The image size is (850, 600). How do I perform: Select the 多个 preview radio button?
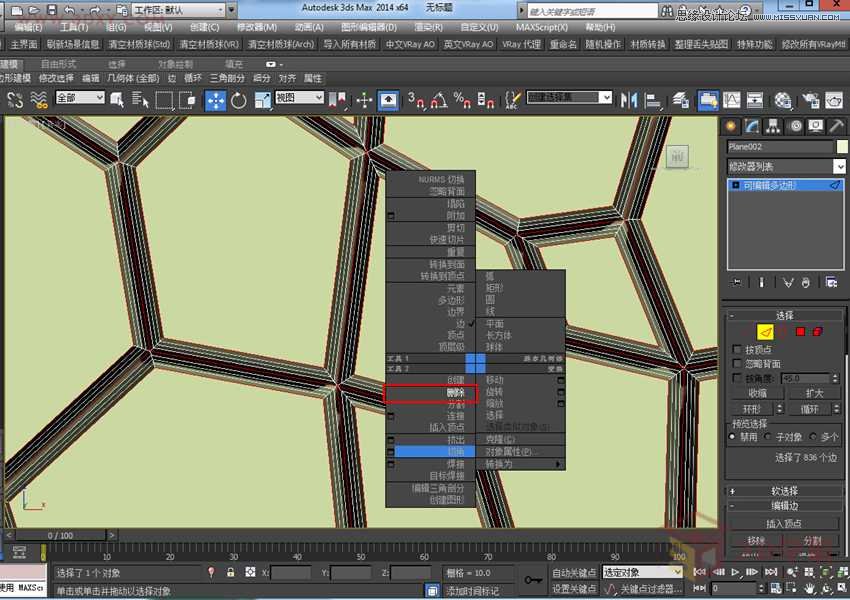click(x=813, y=436)
